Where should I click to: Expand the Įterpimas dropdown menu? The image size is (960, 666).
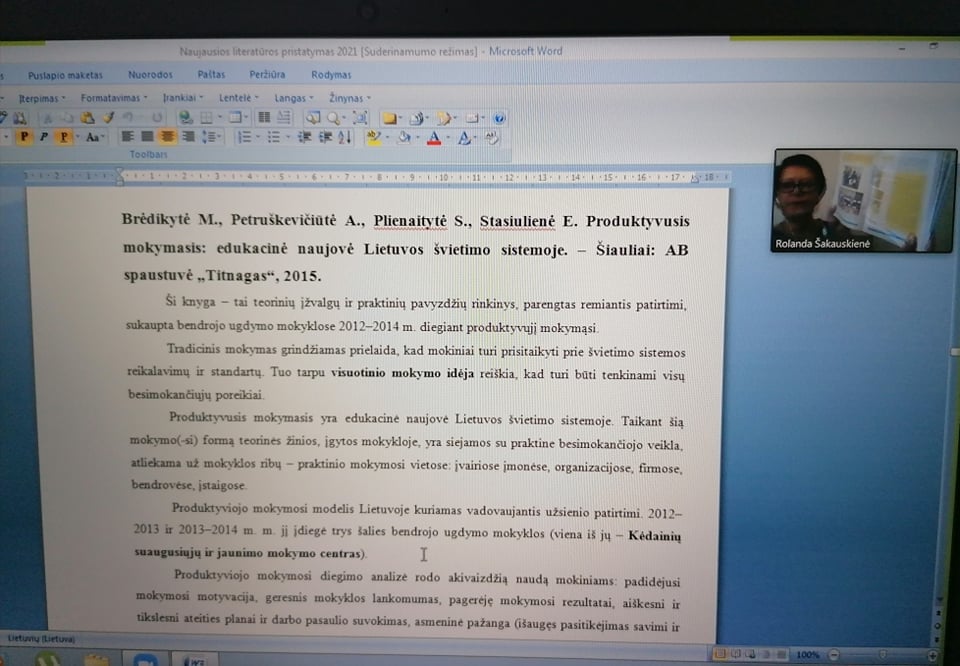pos(41,98)
